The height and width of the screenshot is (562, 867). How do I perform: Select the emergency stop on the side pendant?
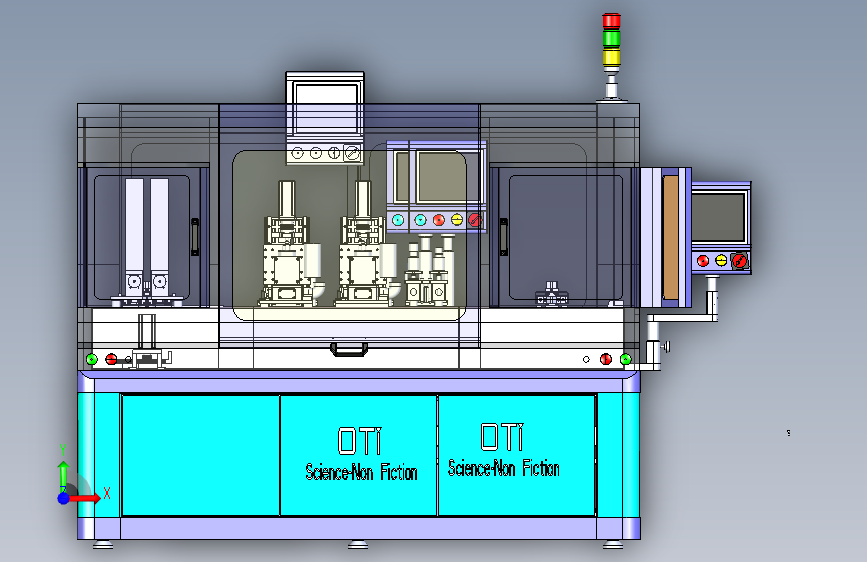pos(739,261)
